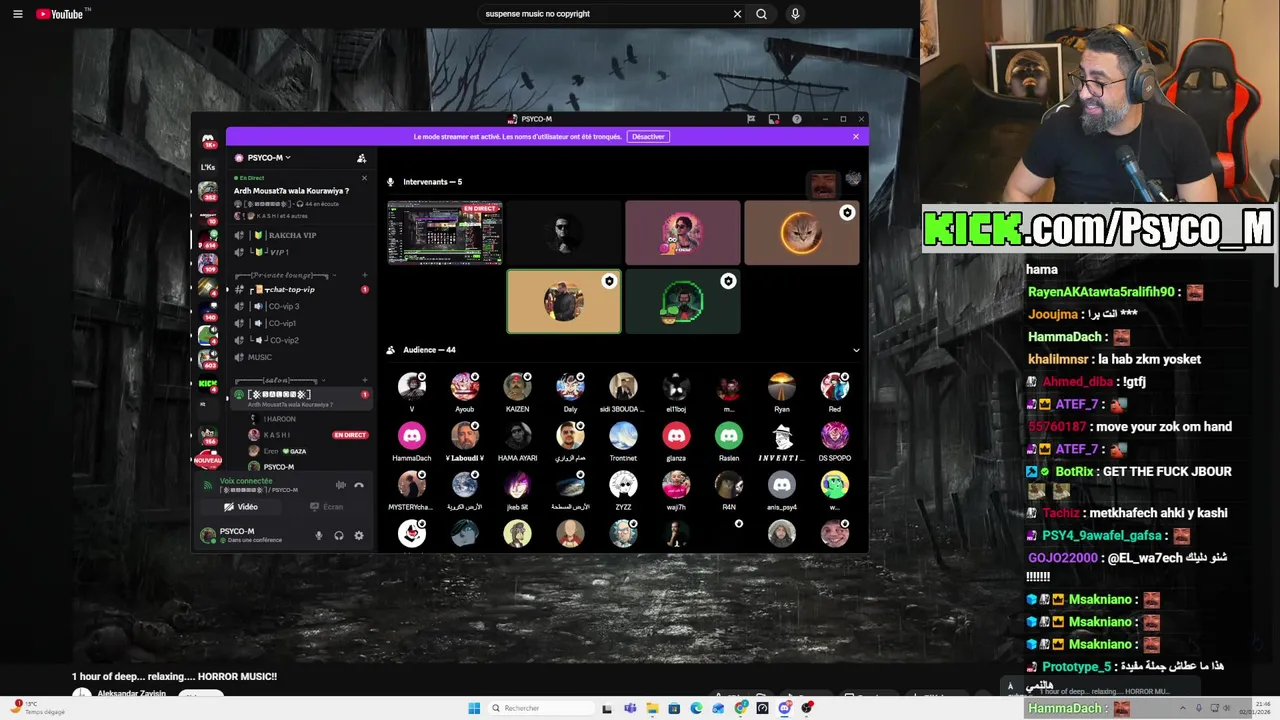Disconnect from voice with the hang-up icon
Viewport: 1280px width, 720px height.
pos(359,485)
